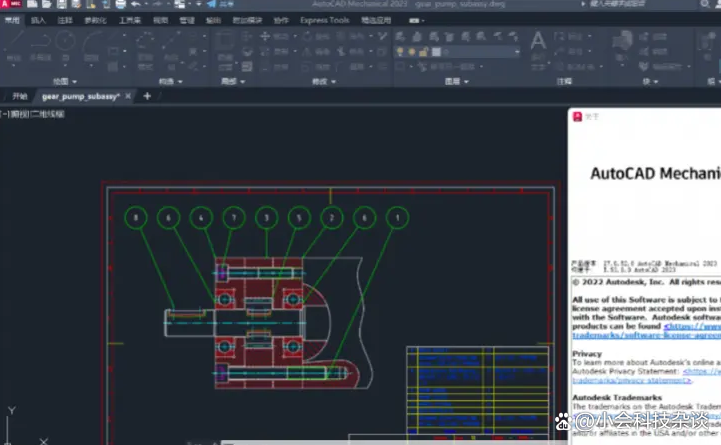Select balloon number 4 in the drawing
The width and height of the screenshot is (721, 445).
tap(201, 218)
